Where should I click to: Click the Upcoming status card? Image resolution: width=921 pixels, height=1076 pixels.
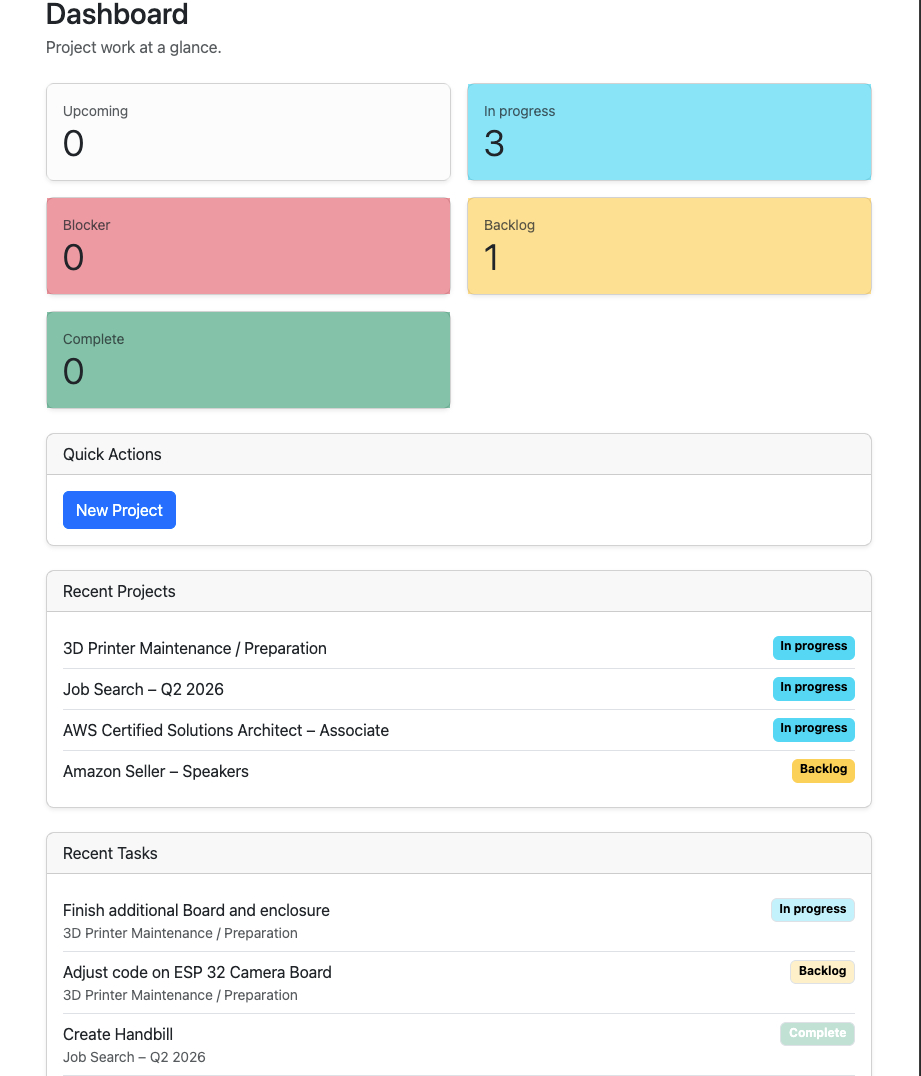tap(248, 131)
